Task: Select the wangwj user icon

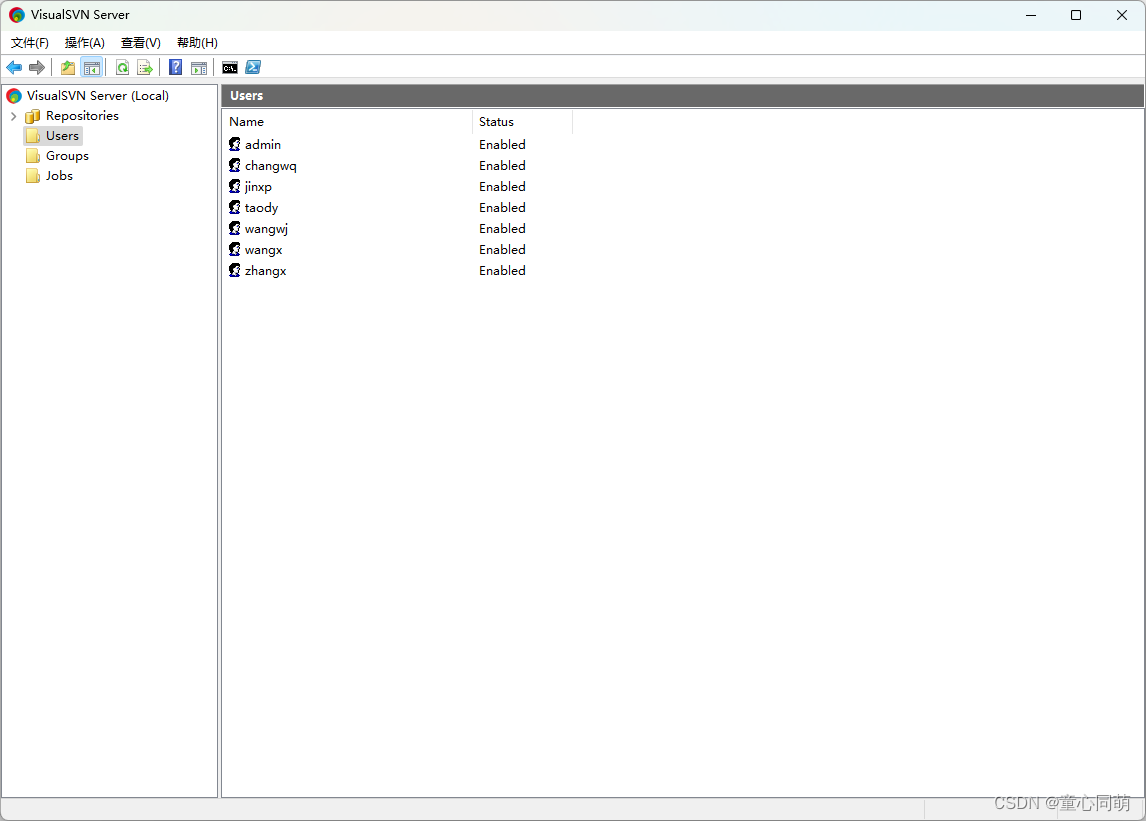Action: click(x=235, y=228)
